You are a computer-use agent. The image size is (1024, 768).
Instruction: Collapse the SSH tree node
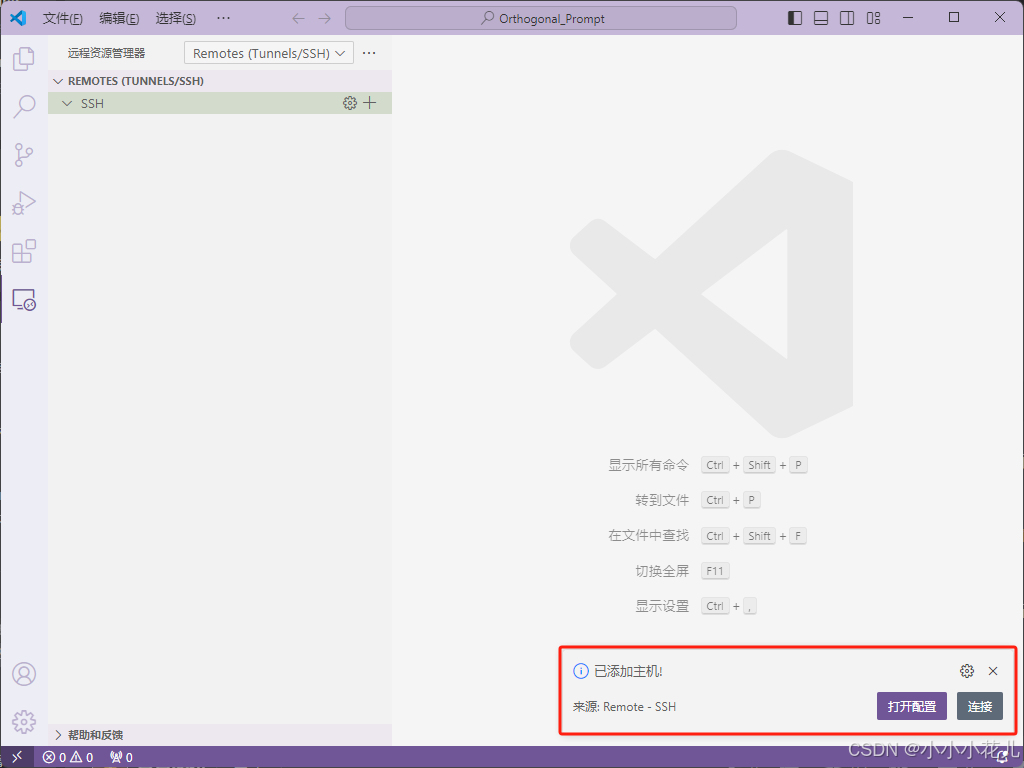point(67,103)
